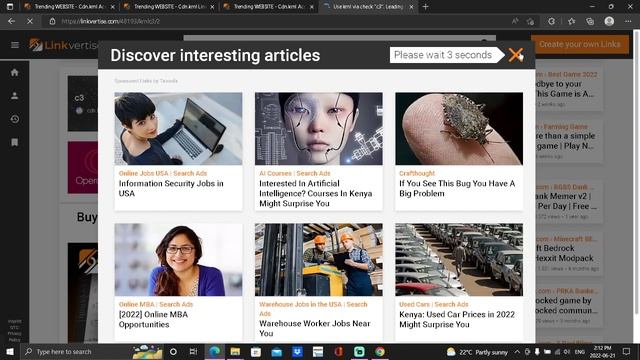
Task: Switch to second Trending WEBSITE tab
Action: point(169,7)
